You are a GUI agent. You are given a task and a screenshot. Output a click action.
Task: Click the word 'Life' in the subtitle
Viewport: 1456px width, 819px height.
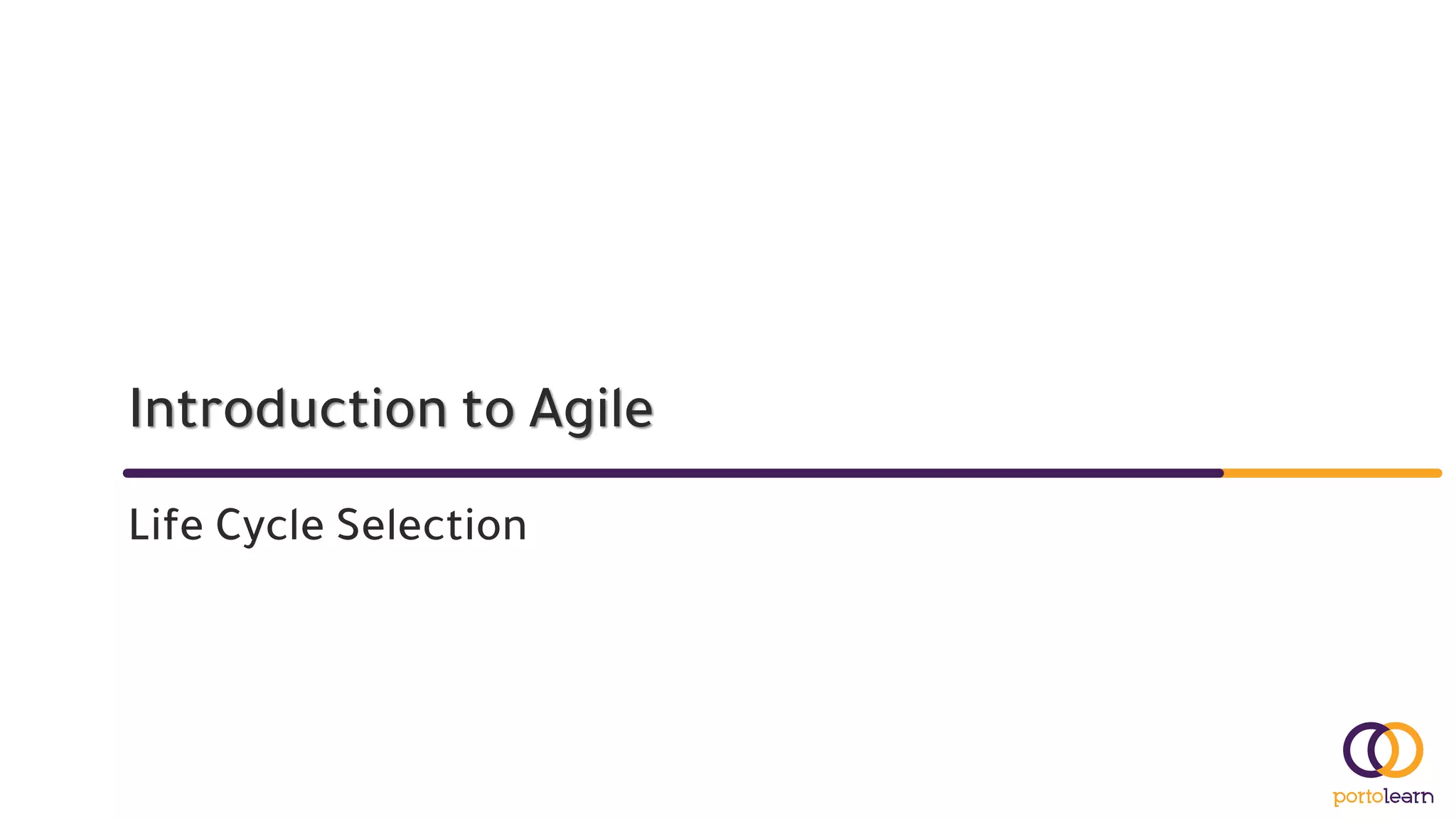166,524
